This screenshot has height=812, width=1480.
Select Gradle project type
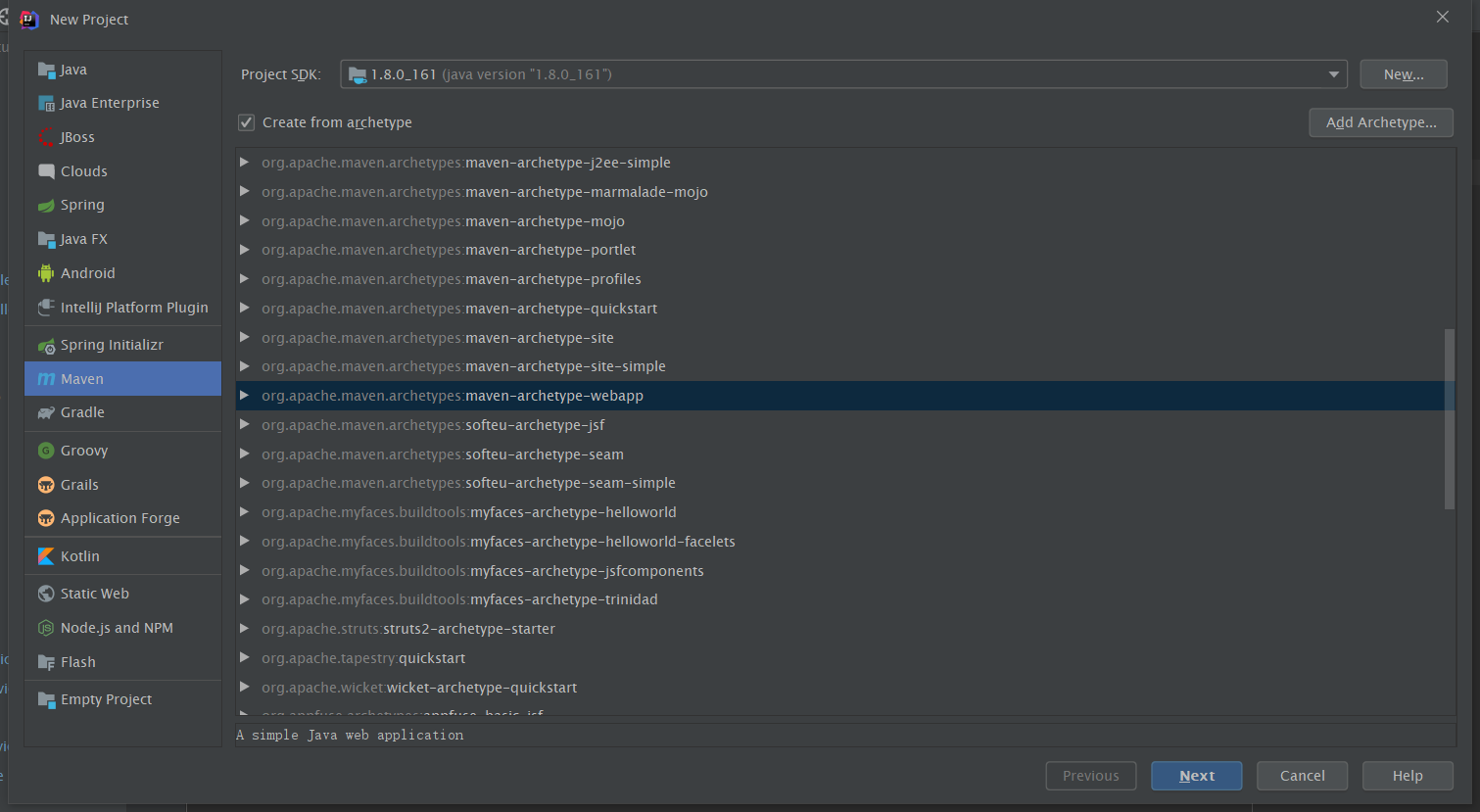[x=123, y=412]
